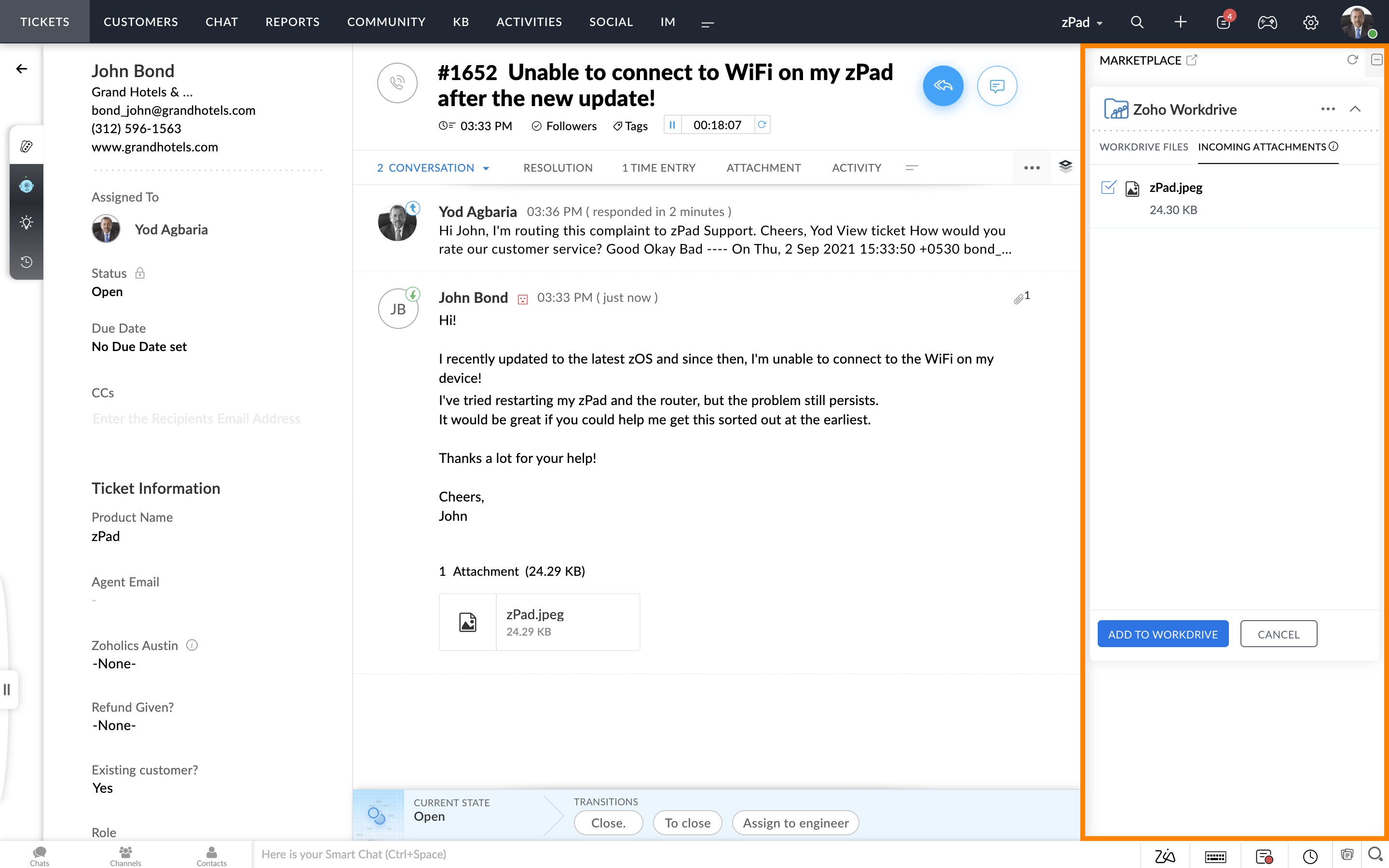
Task: Click the CCs recipients email field
Action: click(x=196, y=419)
